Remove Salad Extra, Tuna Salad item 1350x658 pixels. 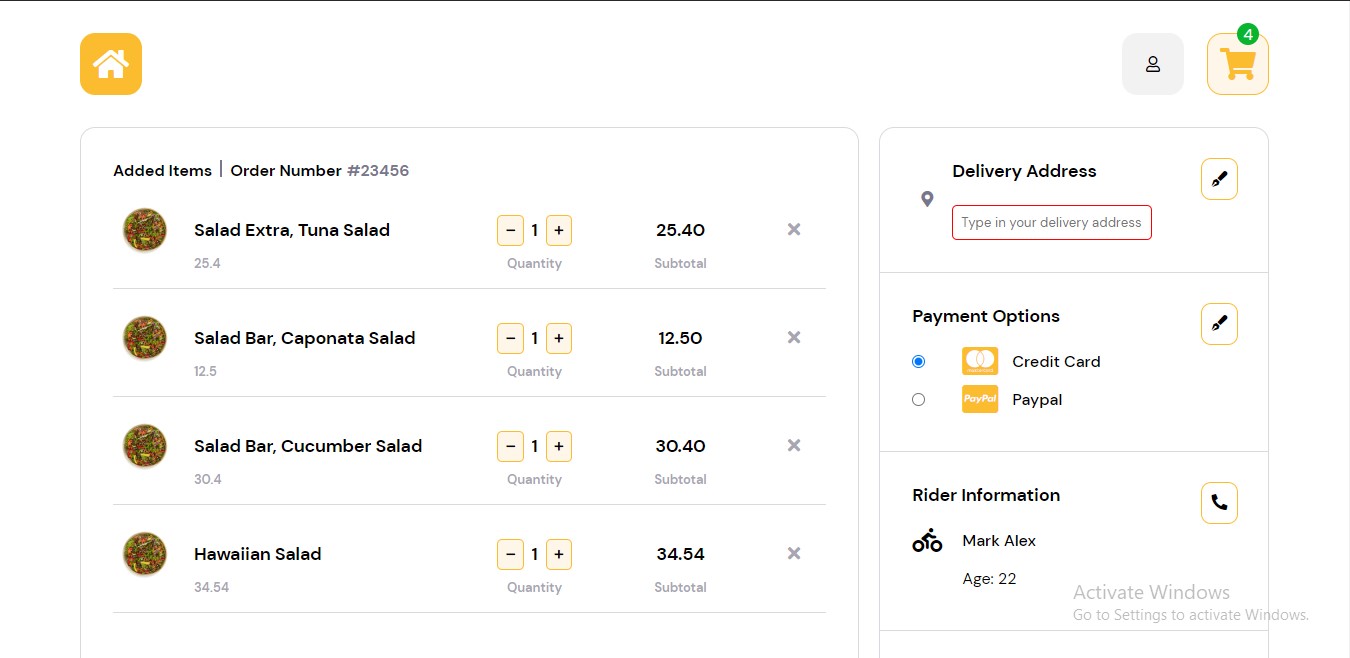794,230
